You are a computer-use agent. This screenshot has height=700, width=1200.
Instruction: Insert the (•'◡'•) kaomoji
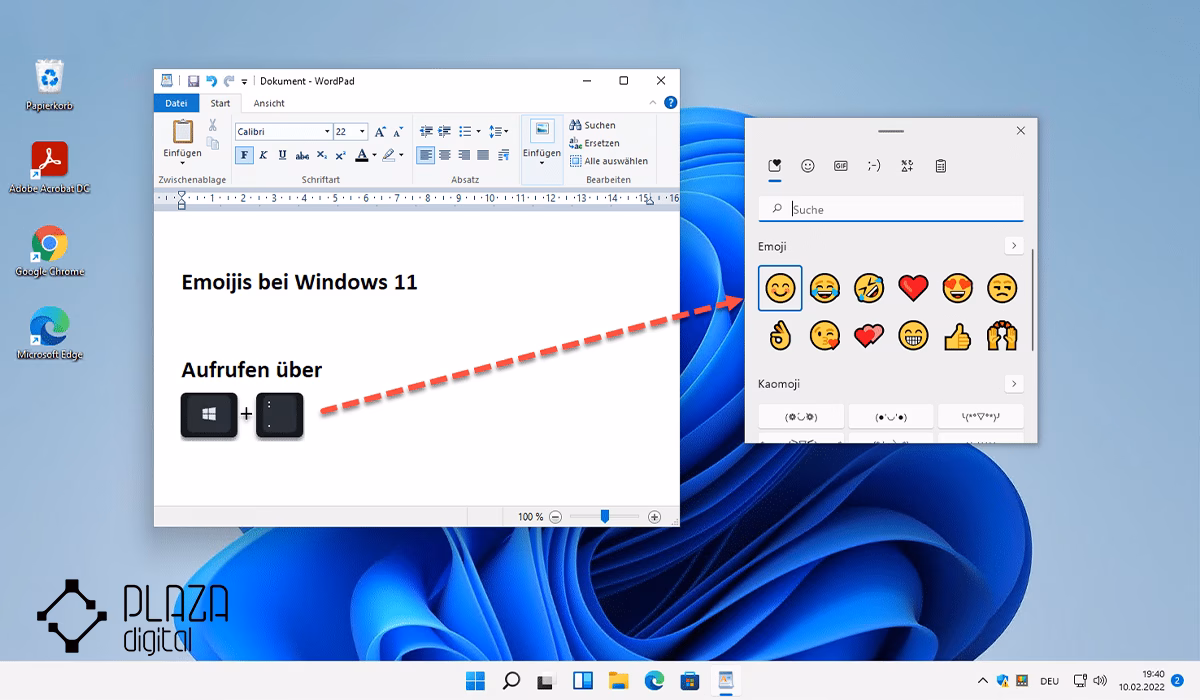891,416
